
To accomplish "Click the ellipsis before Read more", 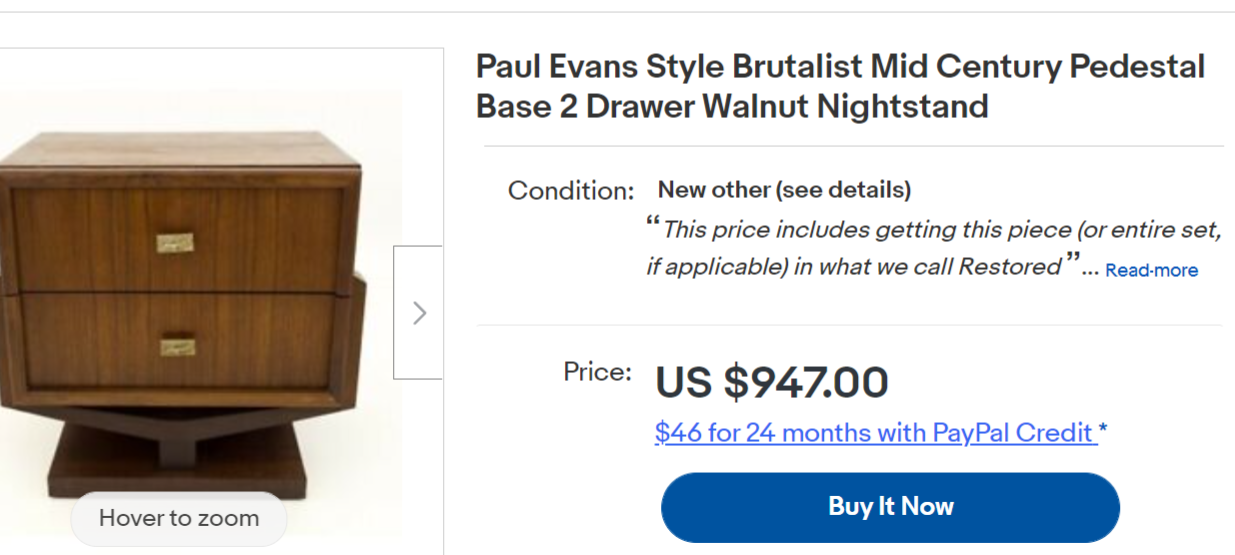I will point(1091,268).
